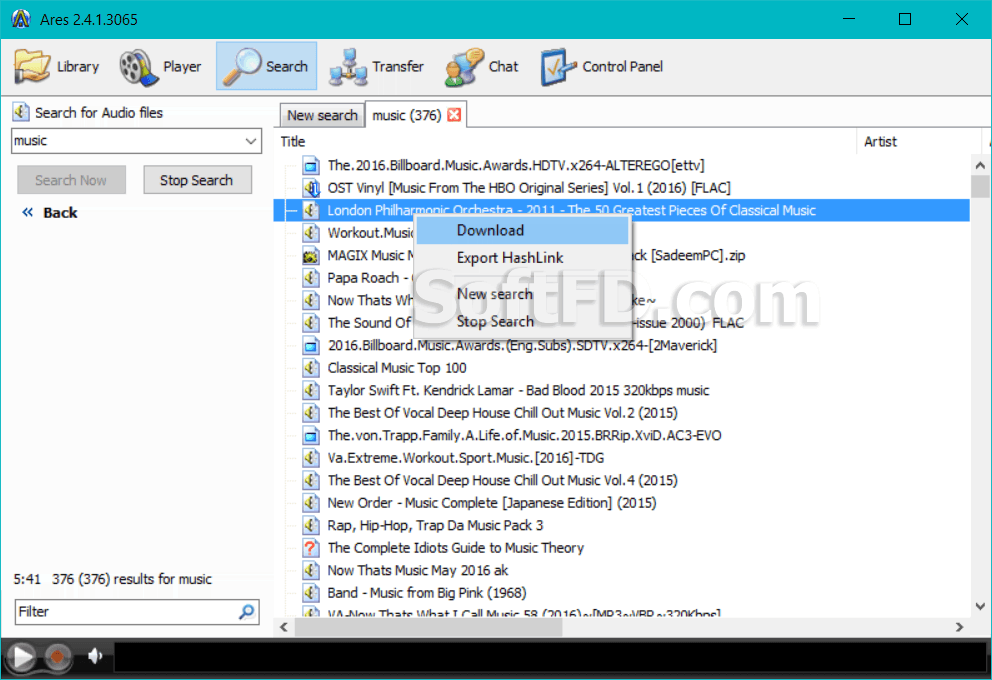Open the Chat section
992x680 pixels.
tap(481, 66)
